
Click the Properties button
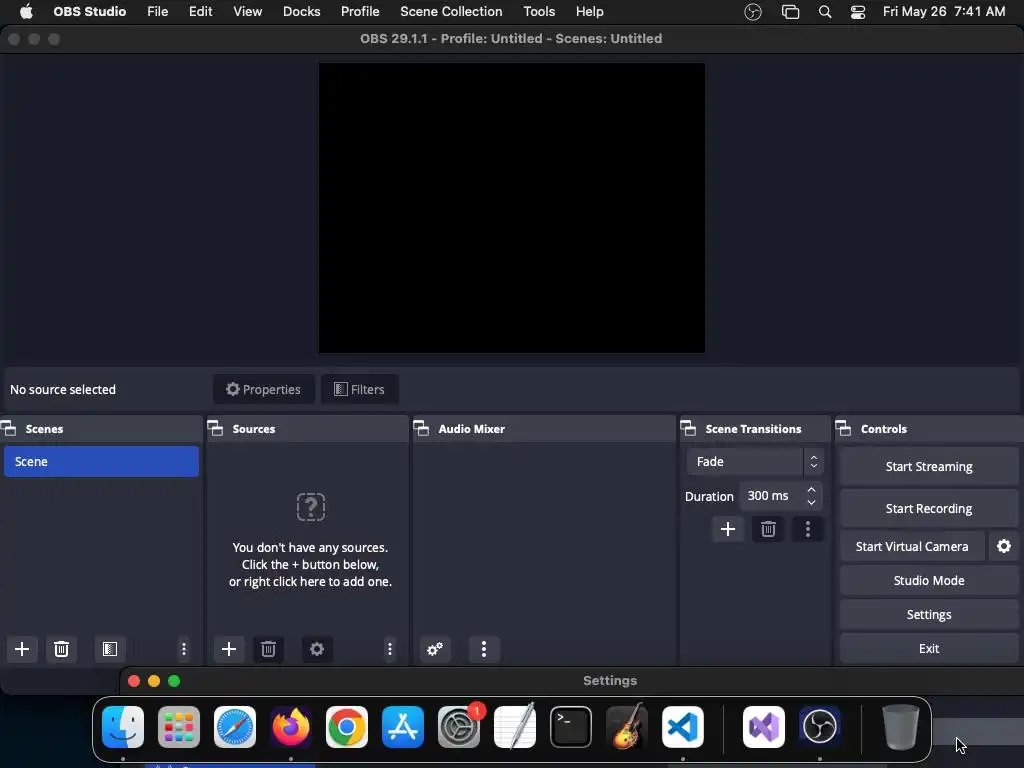263,389
